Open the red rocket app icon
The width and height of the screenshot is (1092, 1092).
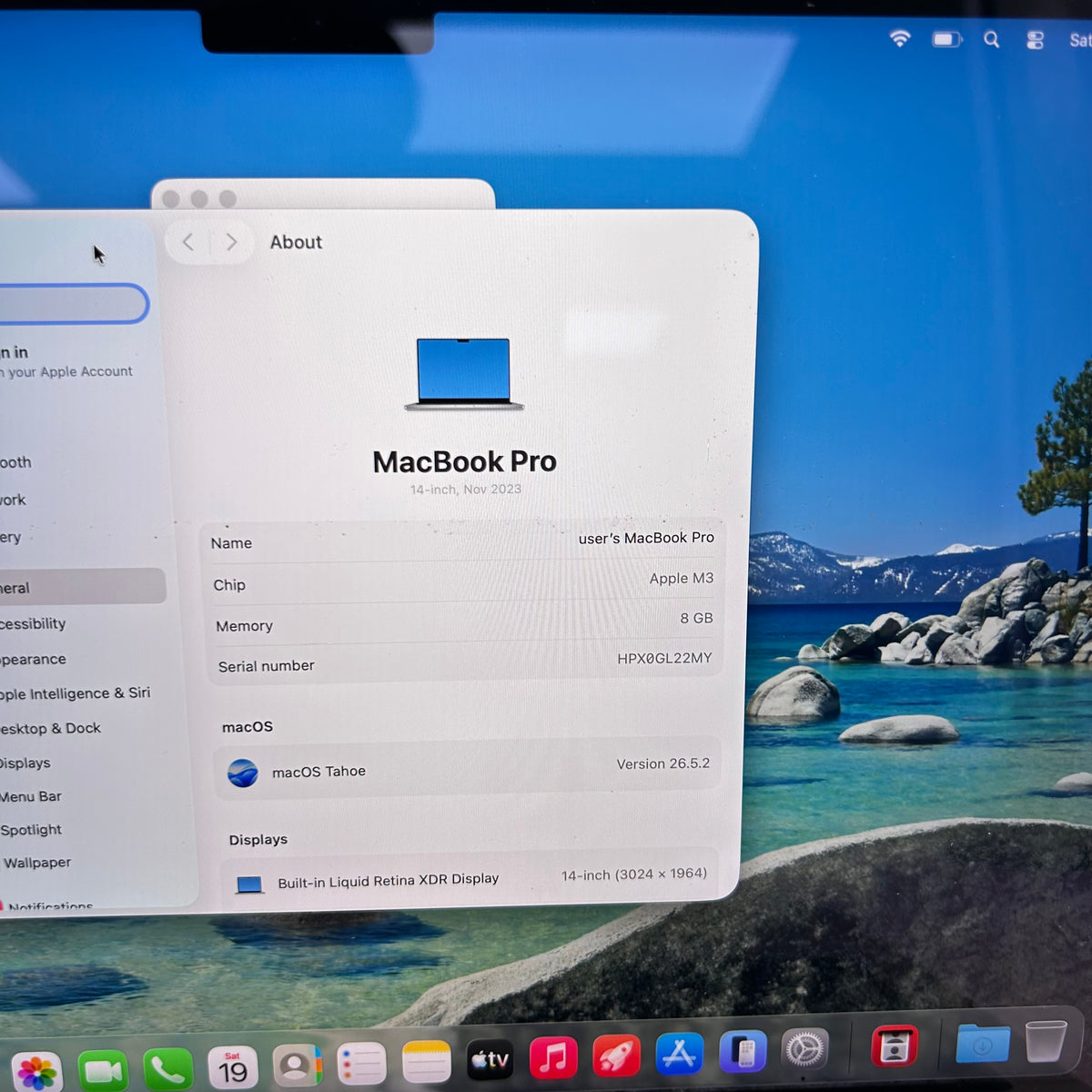coord(616,1056)
